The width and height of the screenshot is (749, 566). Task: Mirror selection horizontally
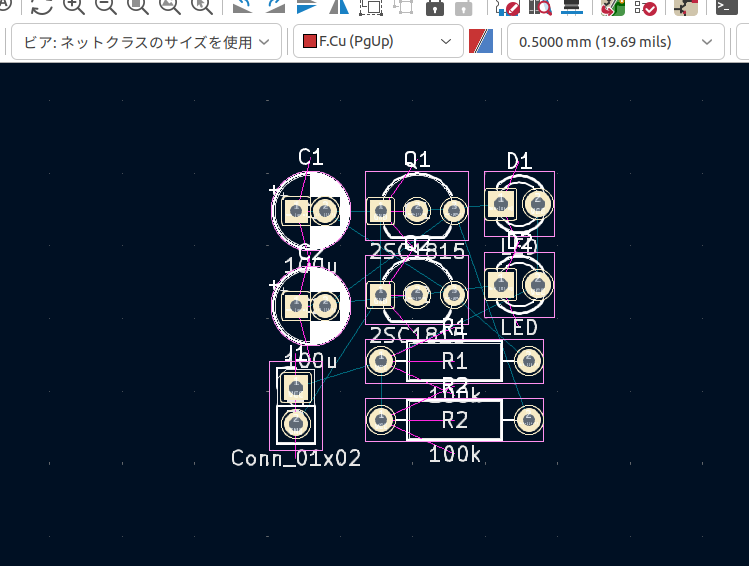(338, 7)
